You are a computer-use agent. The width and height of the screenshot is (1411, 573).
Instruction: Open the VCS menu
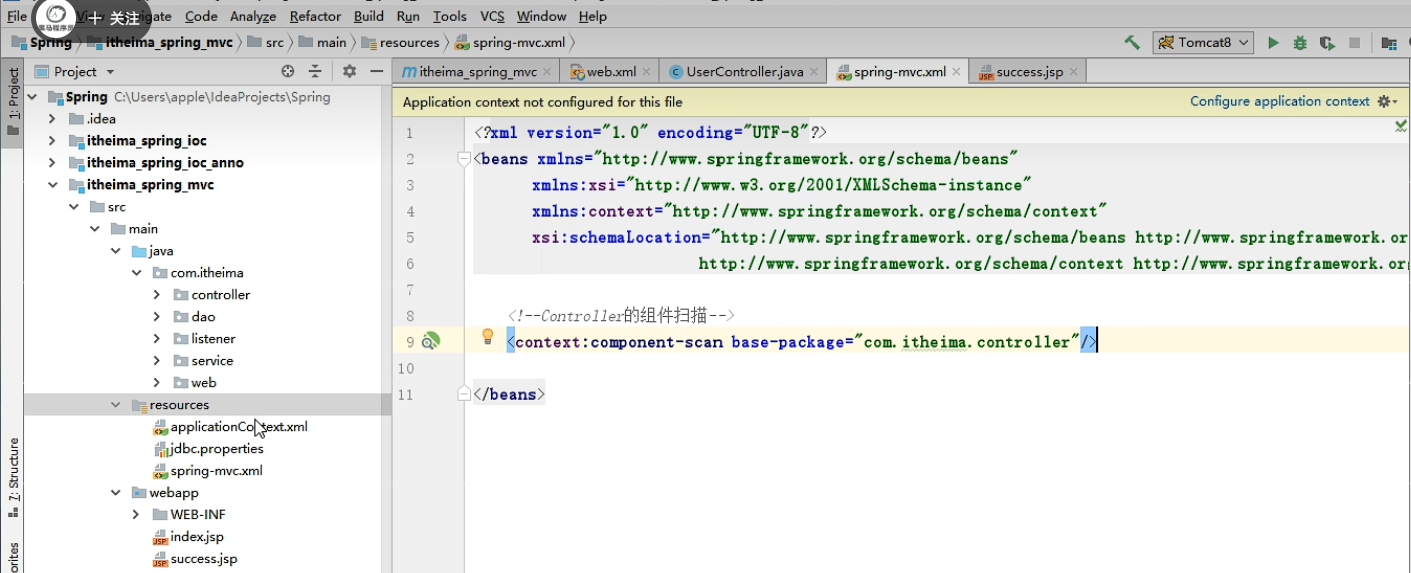click(492, 16)
